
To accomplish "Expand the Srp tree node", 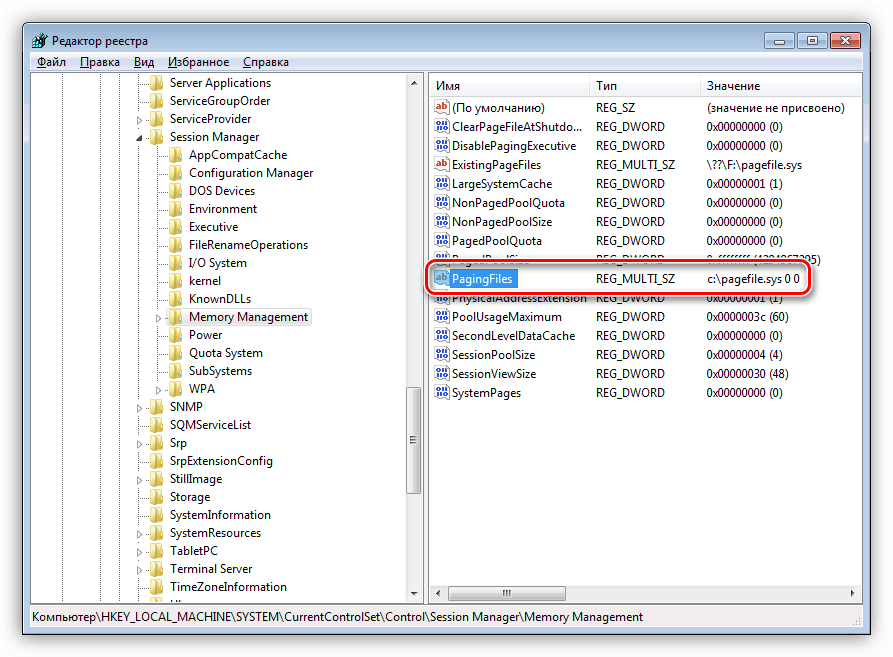I will click(140, 444).
